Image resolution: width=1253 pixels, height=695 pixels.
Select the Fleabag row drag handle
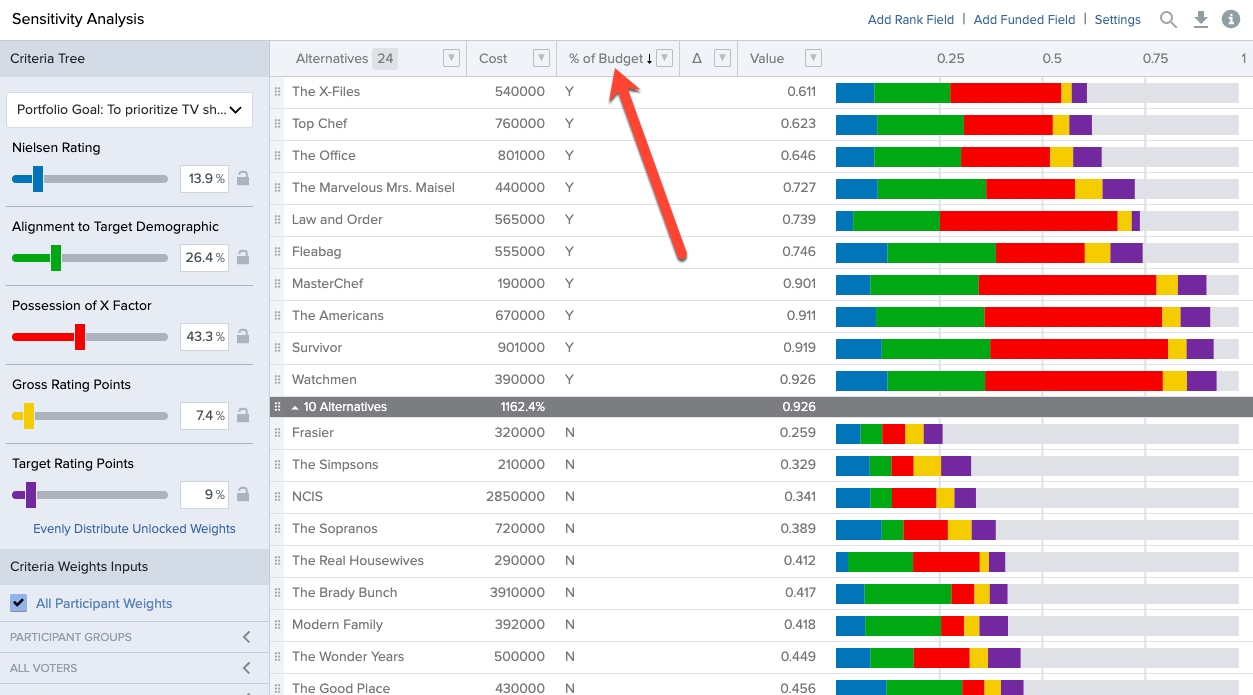click(x=277, y=251)
